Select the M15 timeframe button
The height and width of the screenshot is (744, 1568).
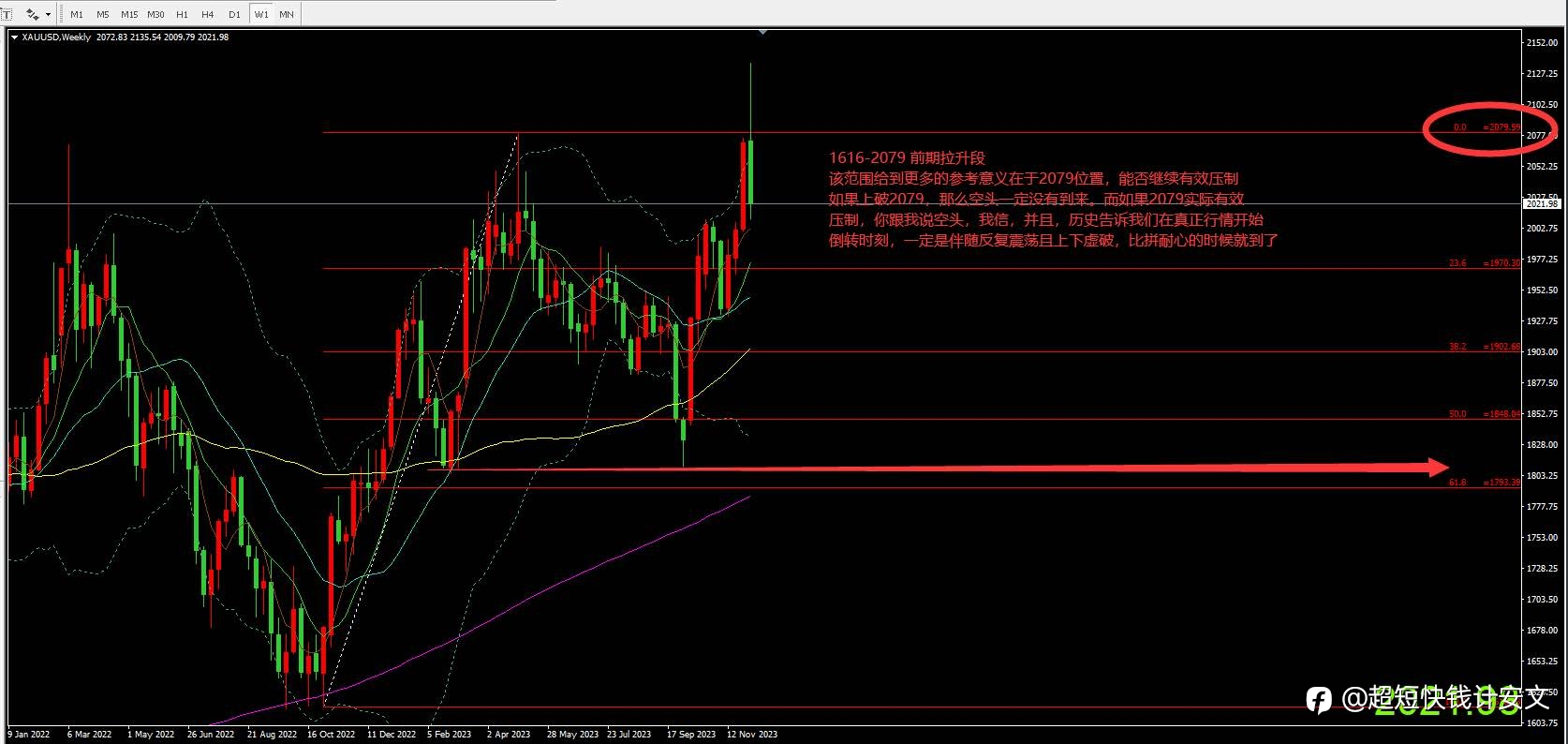[x=129, y=14]
